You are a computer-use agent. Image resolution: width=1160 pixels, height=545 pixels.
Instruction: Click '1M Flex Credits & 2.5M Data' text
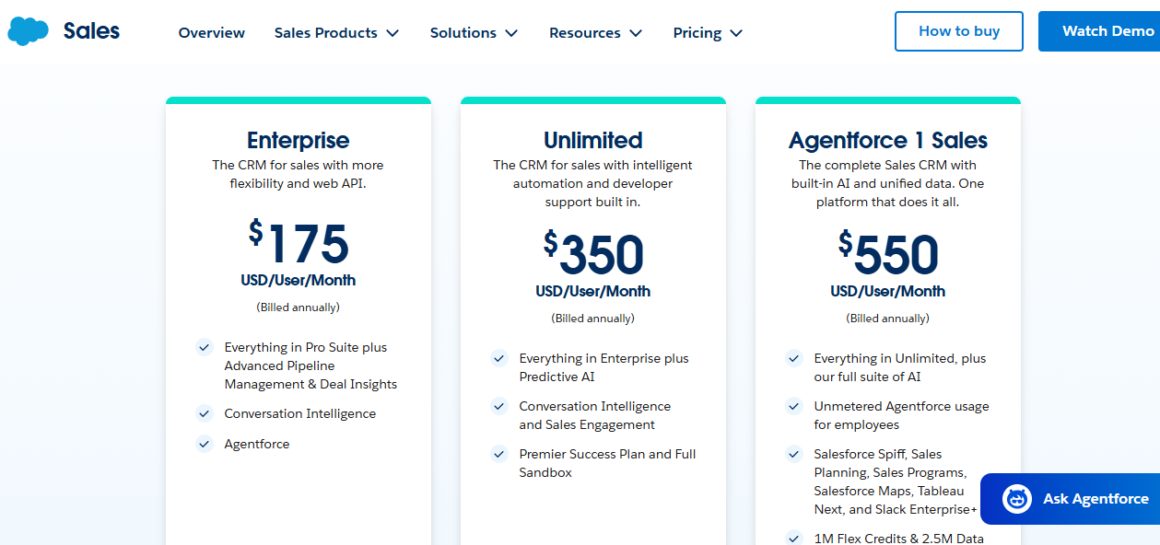[899, 538]
